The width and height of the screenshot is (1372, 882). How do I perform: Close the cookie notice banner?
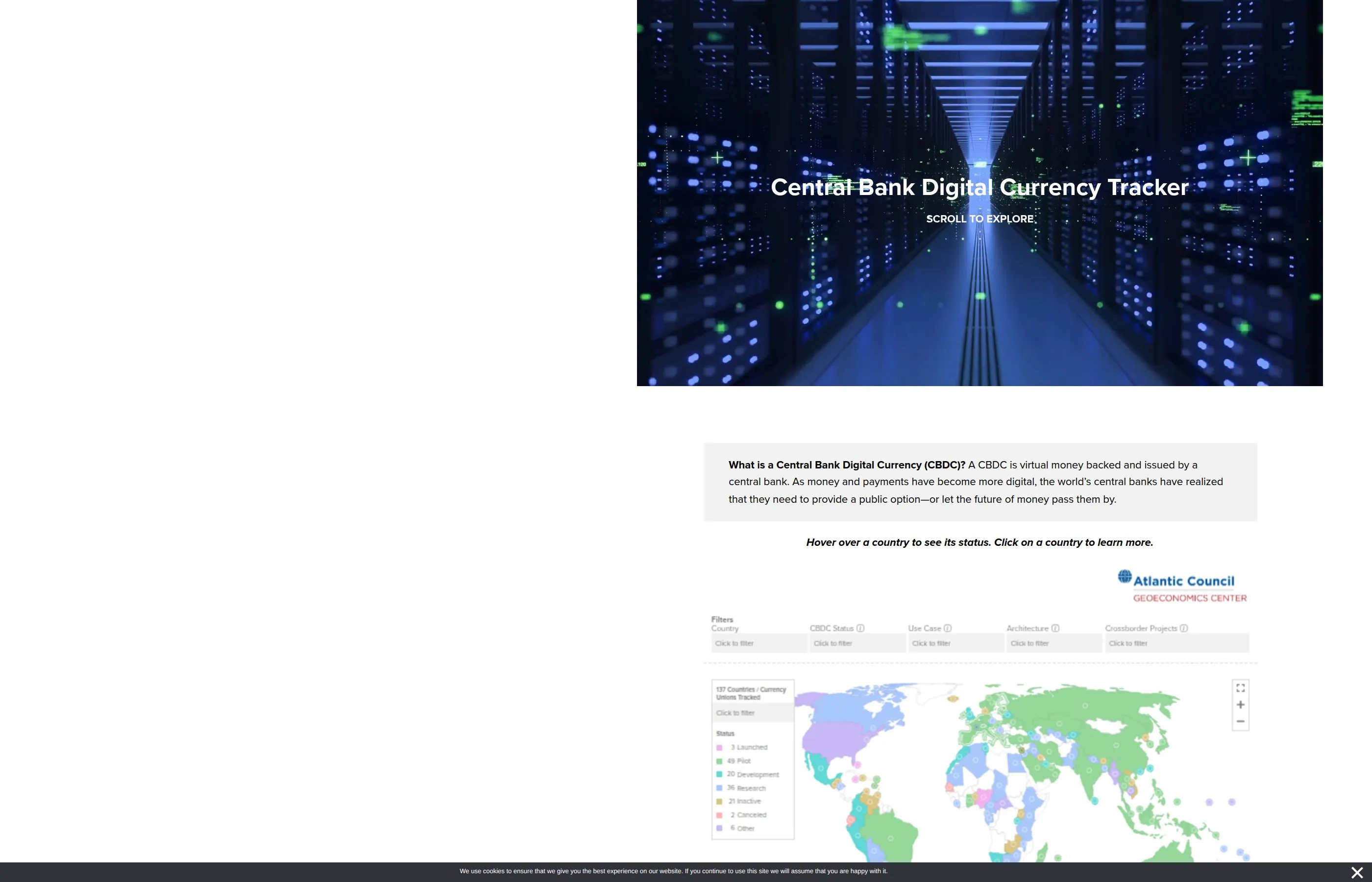click(1356, 872)
